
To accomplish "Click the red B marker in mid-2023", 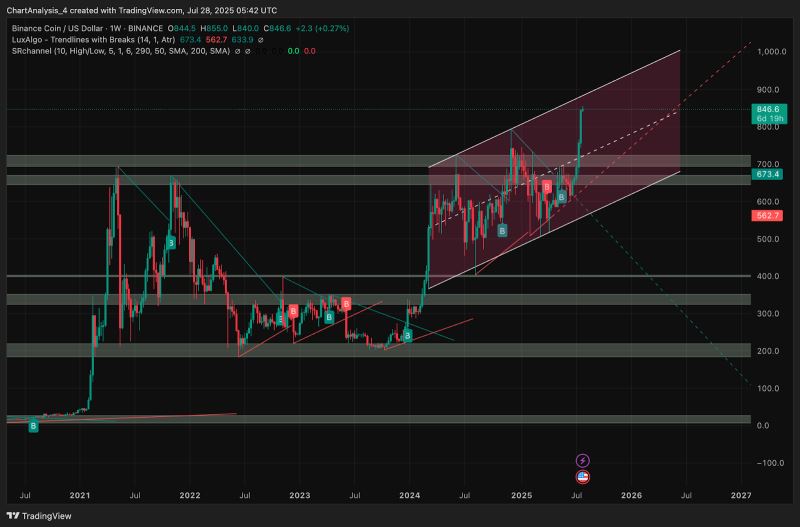I will point(346,303).
